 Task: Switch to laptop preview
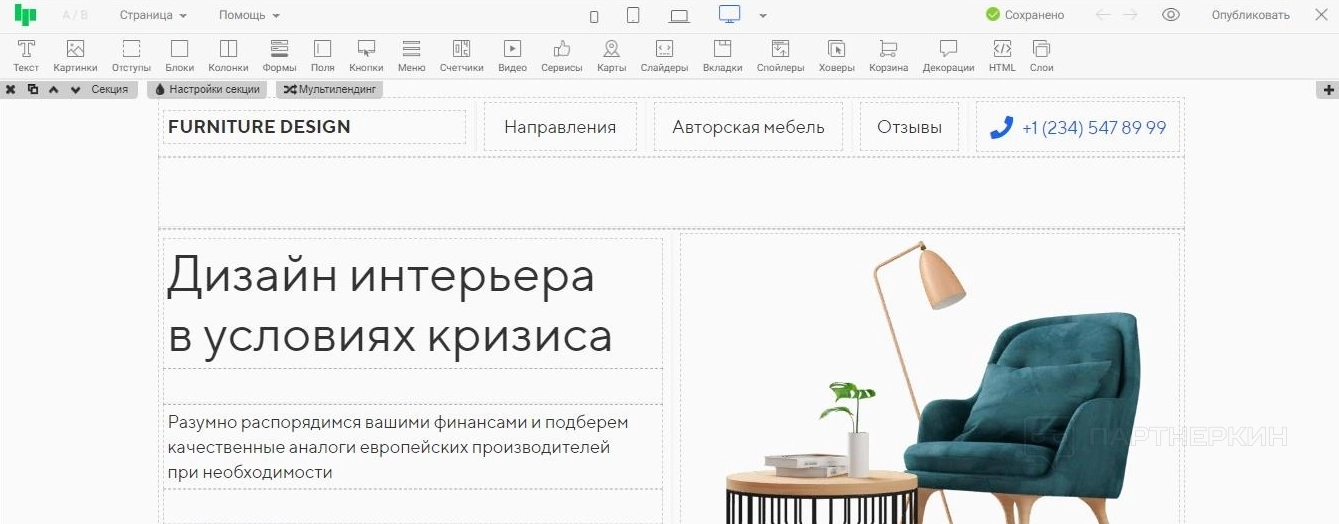tap(680, 16)
